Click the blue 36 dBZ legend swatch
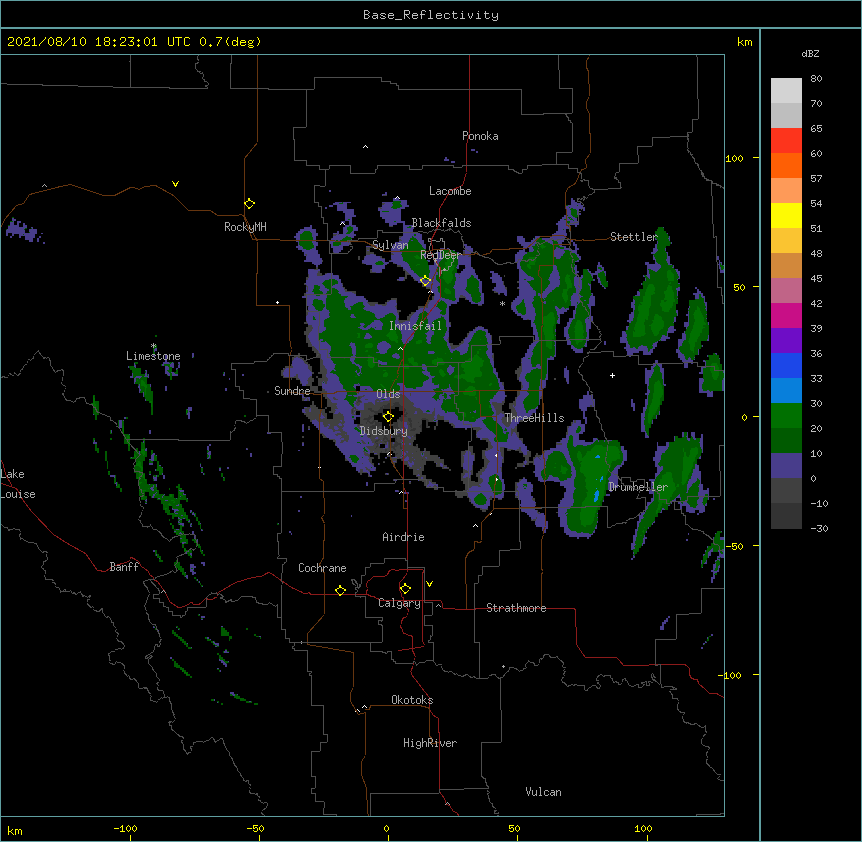This screenshot has width=862, height=842. point(786,365)
